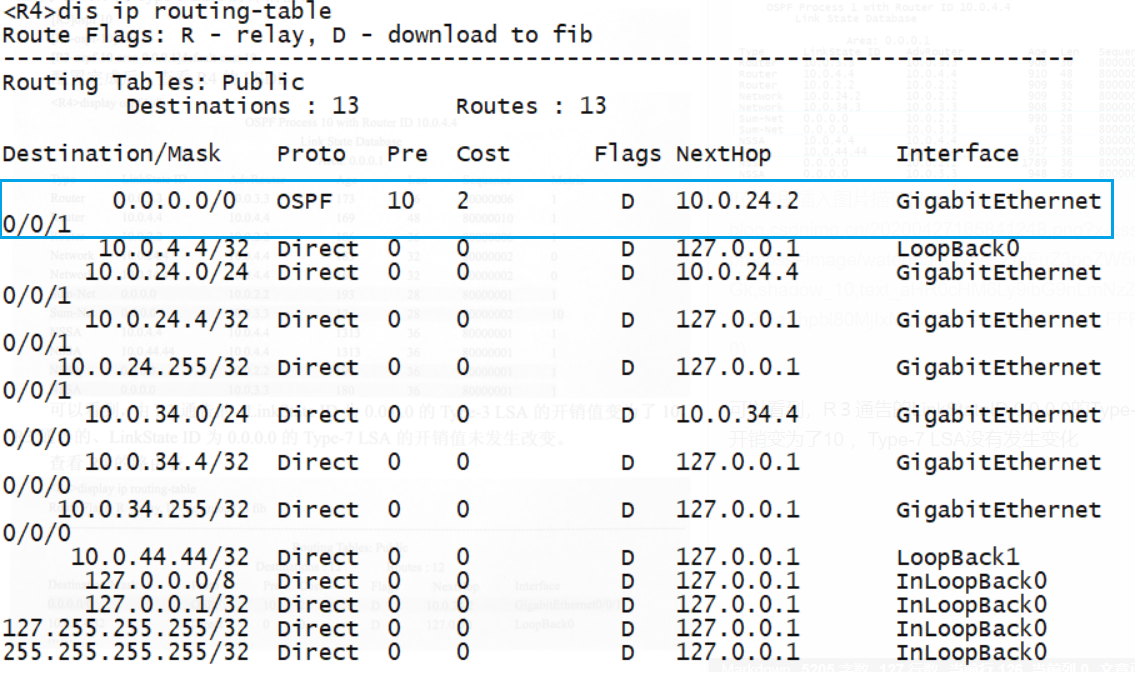This screenshot has width=1135, height=675.
Task: Click the Destination/Mask column header
Action: click(116, 153)
